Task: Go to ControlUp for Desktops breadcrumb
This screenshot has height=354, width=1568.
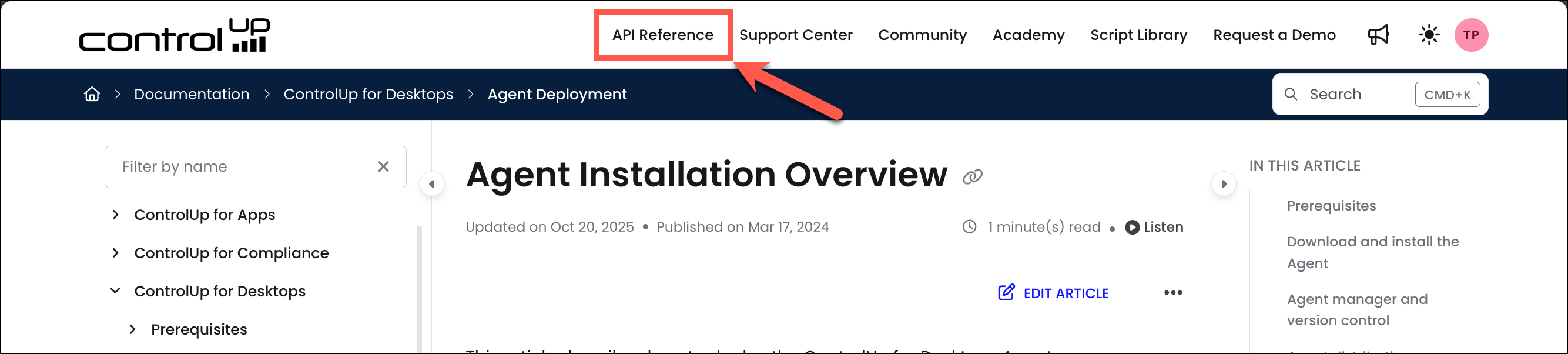Action: point(368,95)
